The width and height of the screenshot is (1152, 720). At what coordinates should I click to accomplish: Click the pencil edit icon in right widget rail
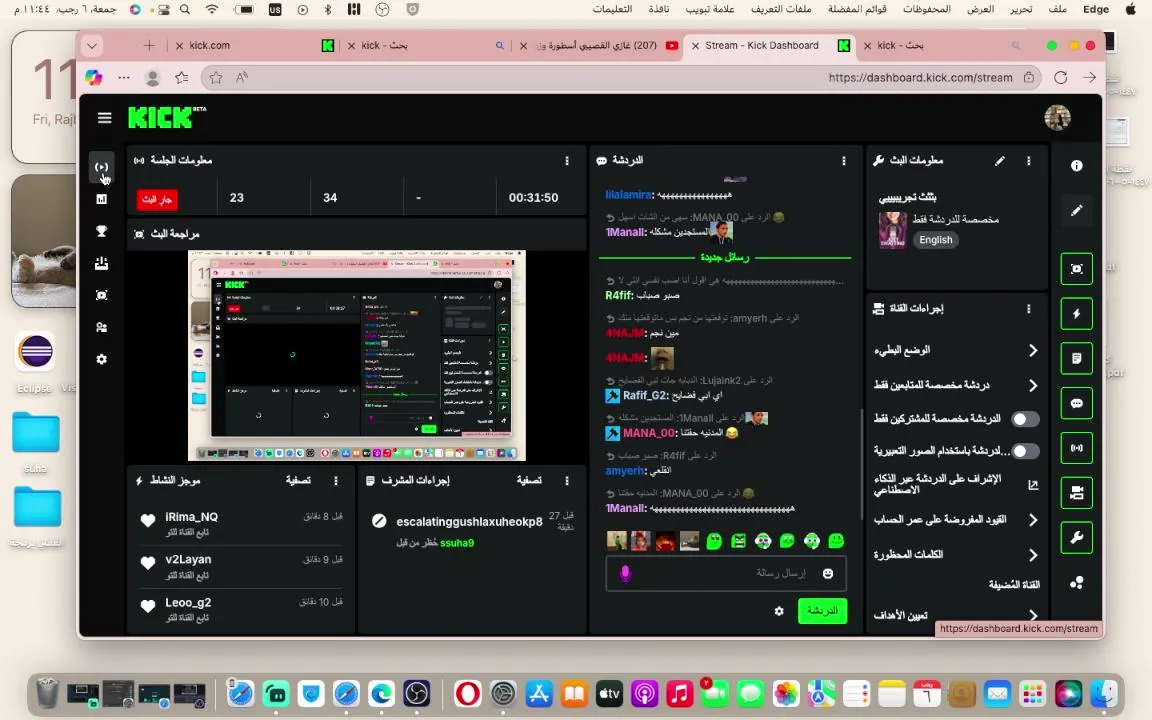pyautogui.click(x=1076, y=211)
